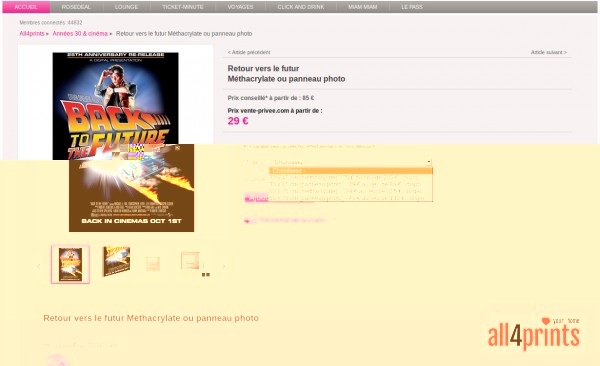Show previous thumbnails with left carousel arrow
The image size is (600, 366).
click(x=38, y=266)
